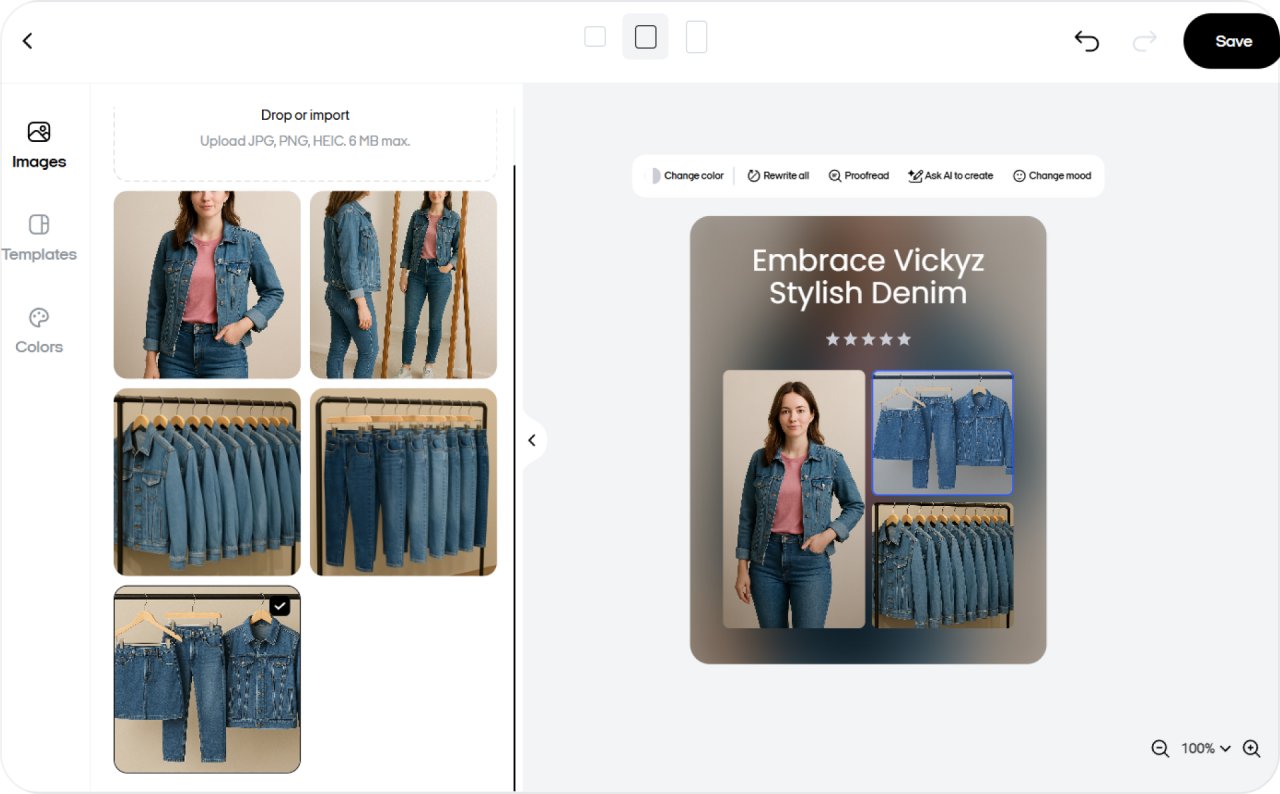Select the Change color menu item
The image size is (1280, 794).
692,175
